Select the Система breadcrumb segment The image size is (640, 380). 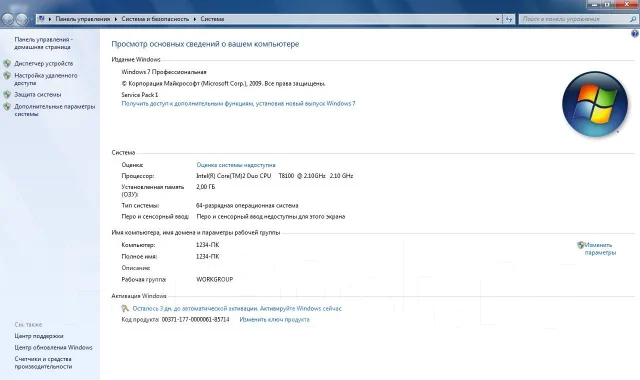coord(212,19)
